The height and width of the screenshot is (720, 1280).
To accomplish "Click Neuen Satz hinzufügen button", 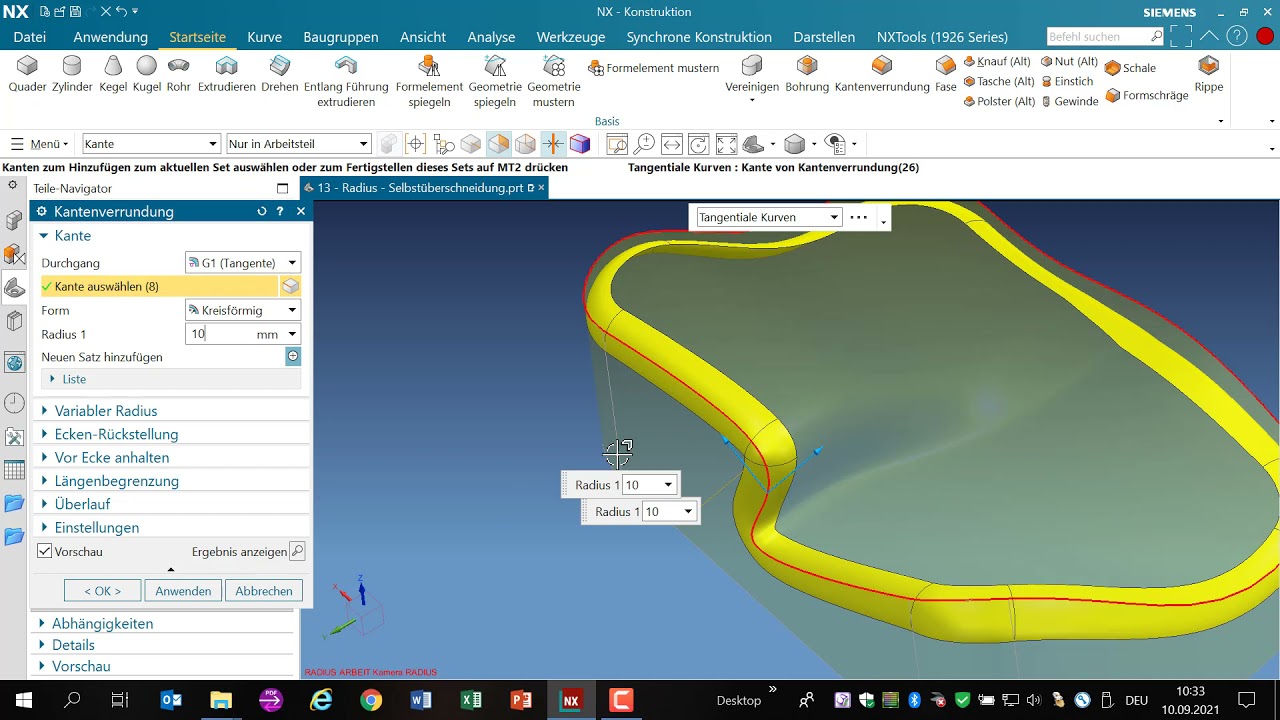I will pyautogui.click(x=293, y=357).
